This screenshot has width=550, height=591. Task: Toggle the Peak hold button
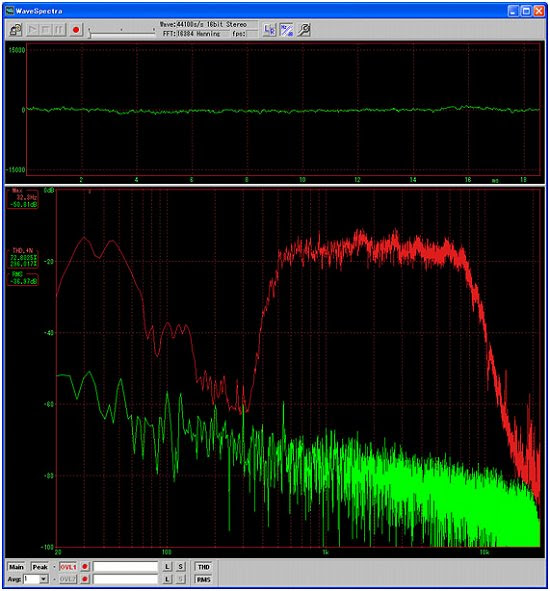(x=40, y=567)
